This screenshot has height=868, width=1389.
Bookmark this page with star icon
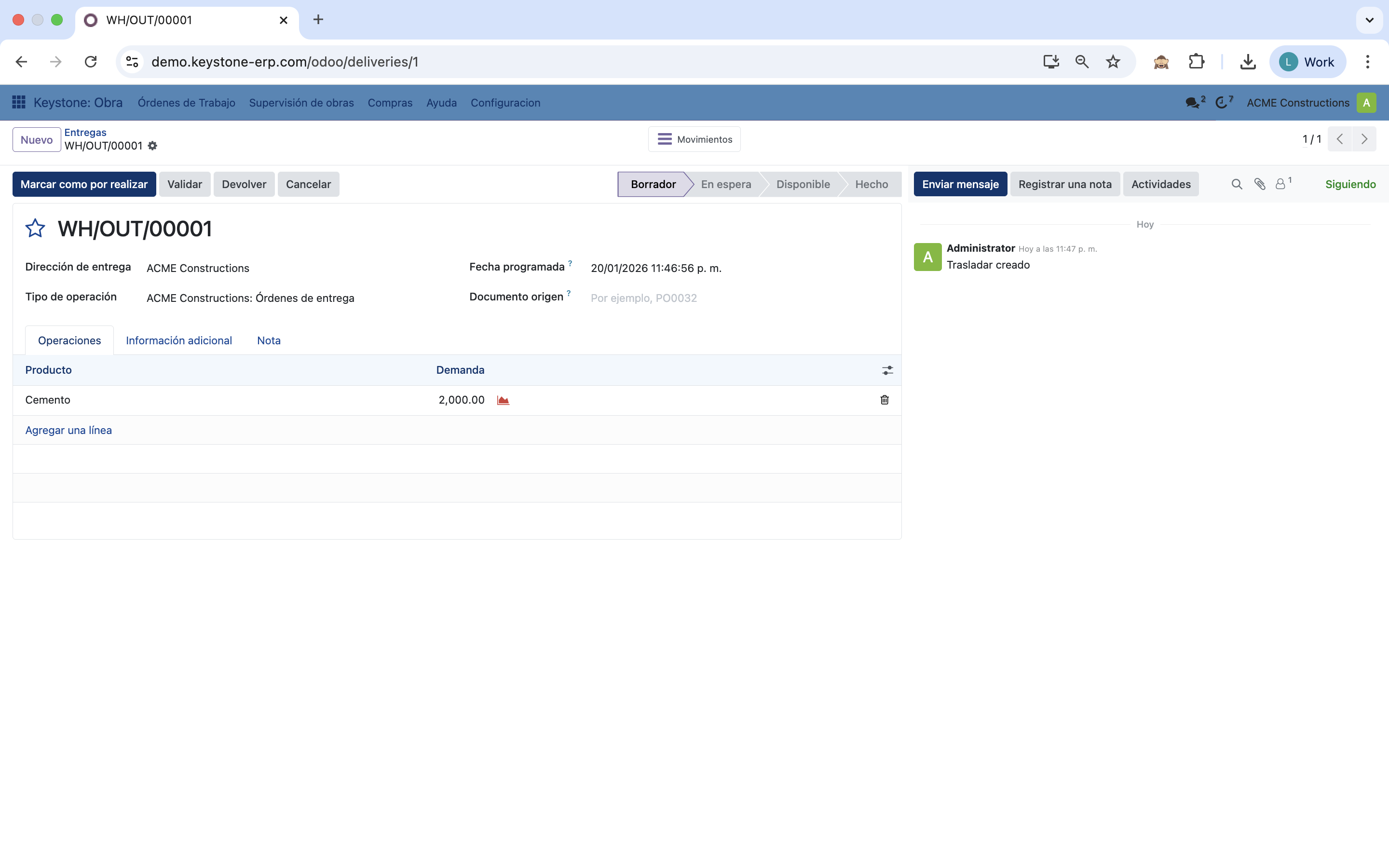1112,62
